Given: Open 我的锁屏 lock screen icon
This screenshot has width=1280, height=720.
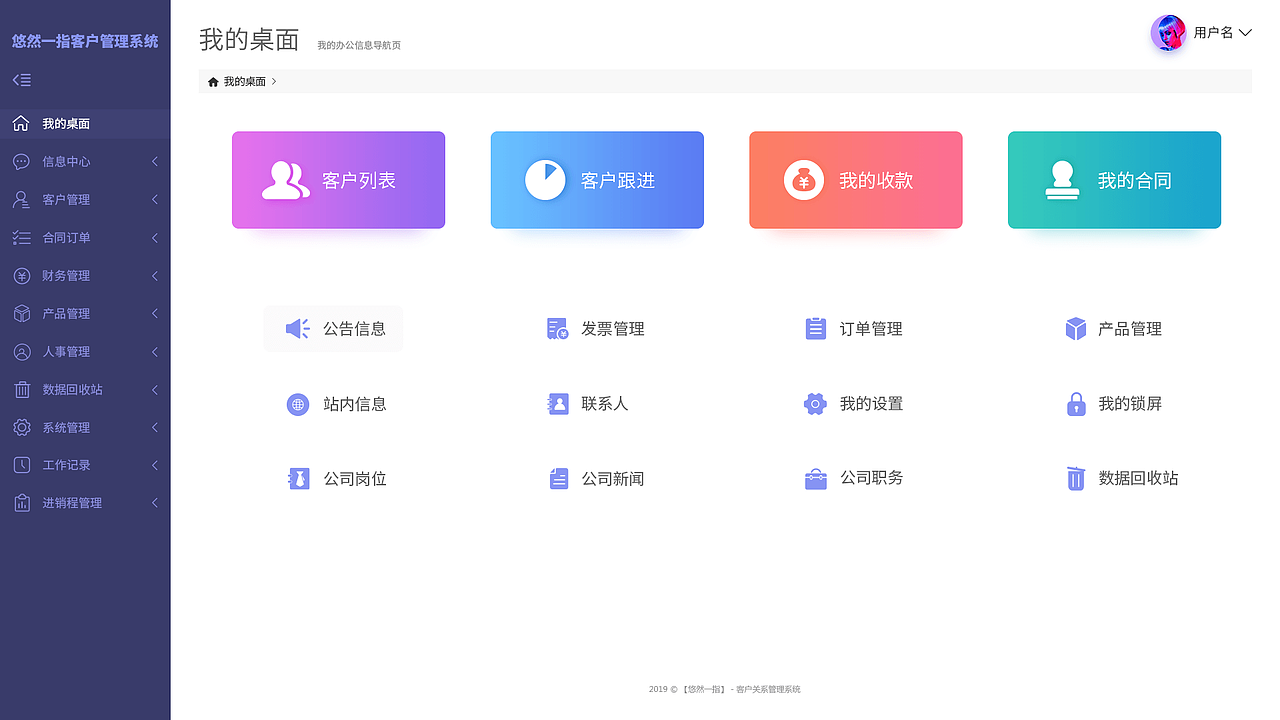Looking at the screenshot, I should coord(1074,404).
